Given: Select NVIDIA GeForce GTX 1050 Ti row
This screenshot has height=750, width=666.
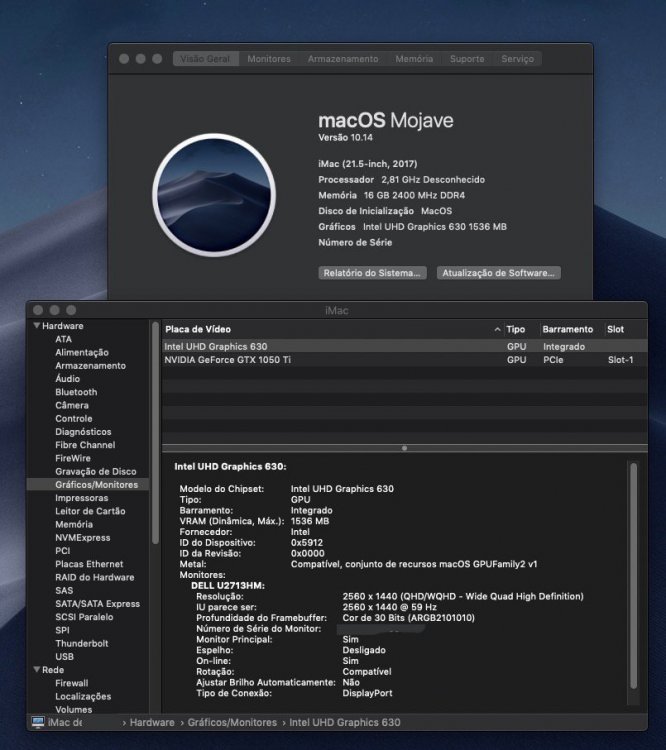Looking at the screenshot, I should pos(405,360).
